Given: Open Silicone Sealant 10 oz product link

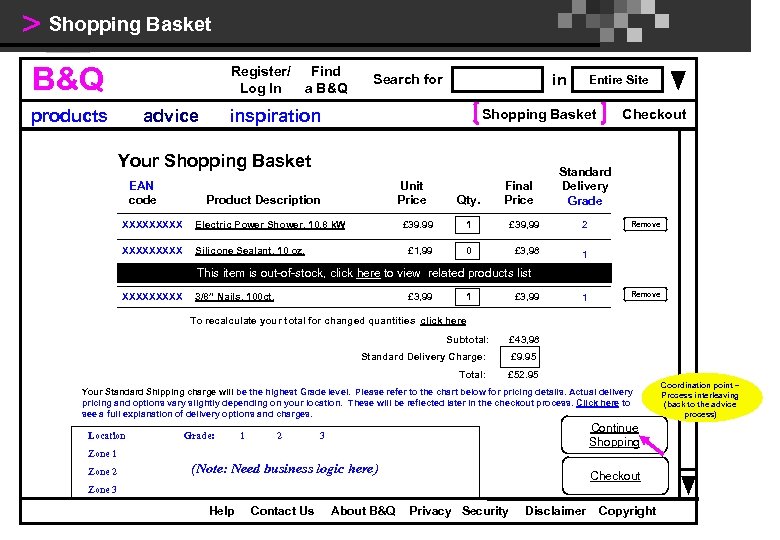Looking at the screenshot, I should pos(250,251).
